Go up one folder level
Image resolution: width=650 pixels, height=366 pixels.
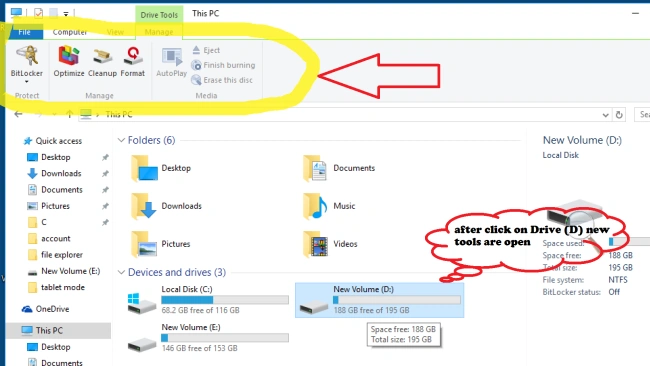coord(69,114)
